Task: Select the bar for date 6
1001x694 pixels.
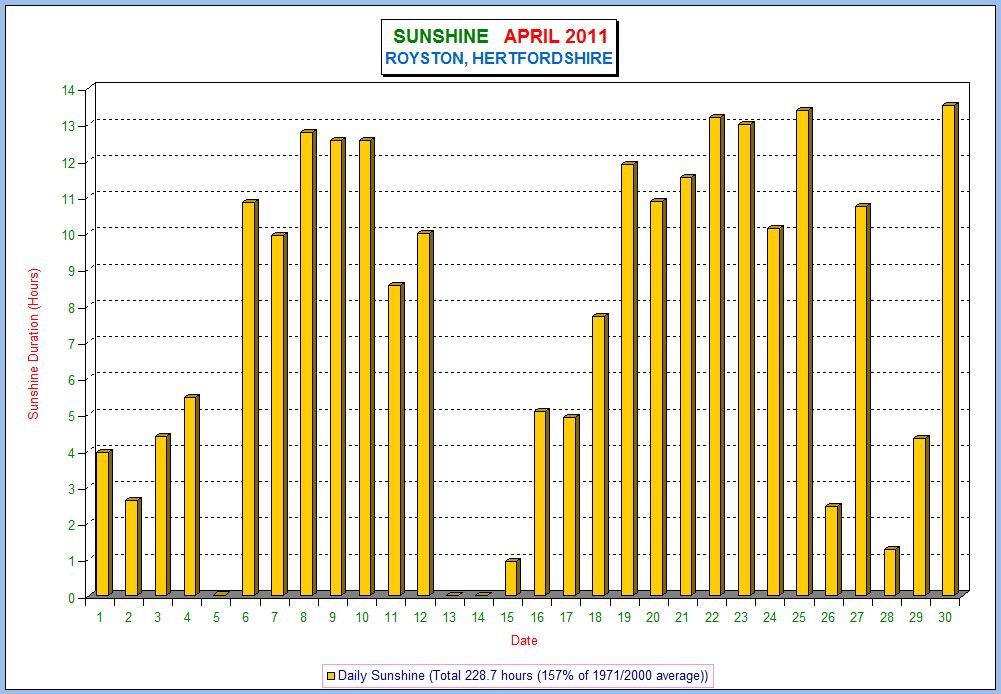Action: click(250, 398)
